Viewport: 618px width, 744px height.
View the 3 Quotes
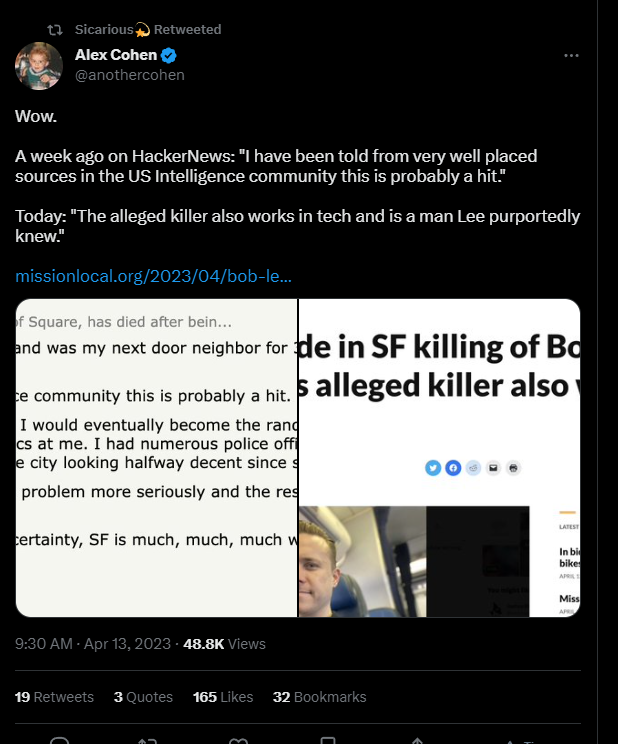pyautogui.click(x=143, y=697)
